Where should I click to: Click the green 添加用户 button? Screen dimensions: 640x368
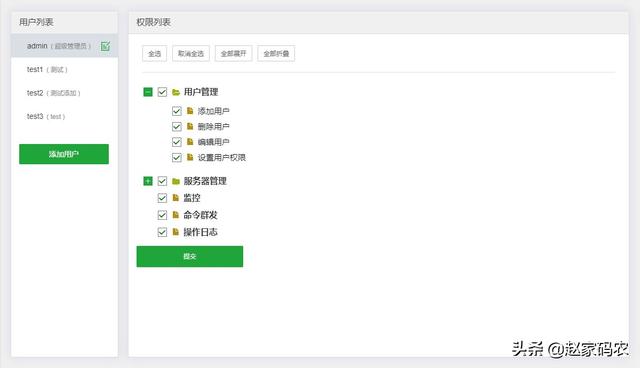tap(64, 154)
